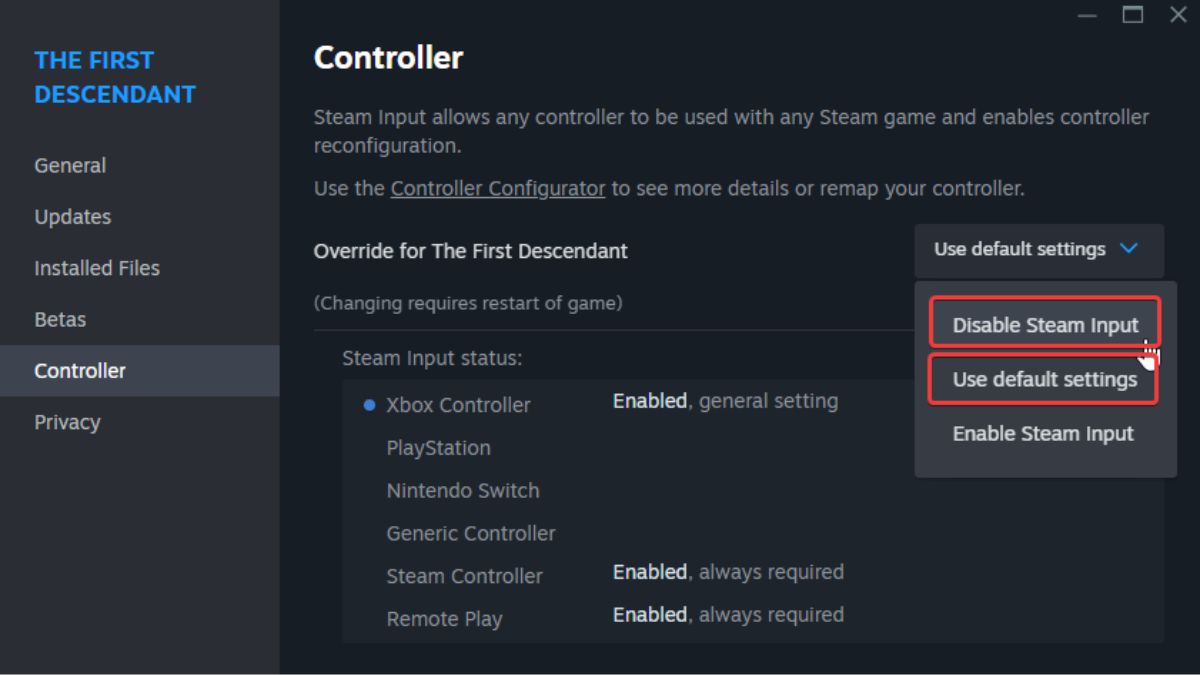This screenshot has width=1200, height=675.
Task: Click the Remote Play status row
Action: coord(444,618)
